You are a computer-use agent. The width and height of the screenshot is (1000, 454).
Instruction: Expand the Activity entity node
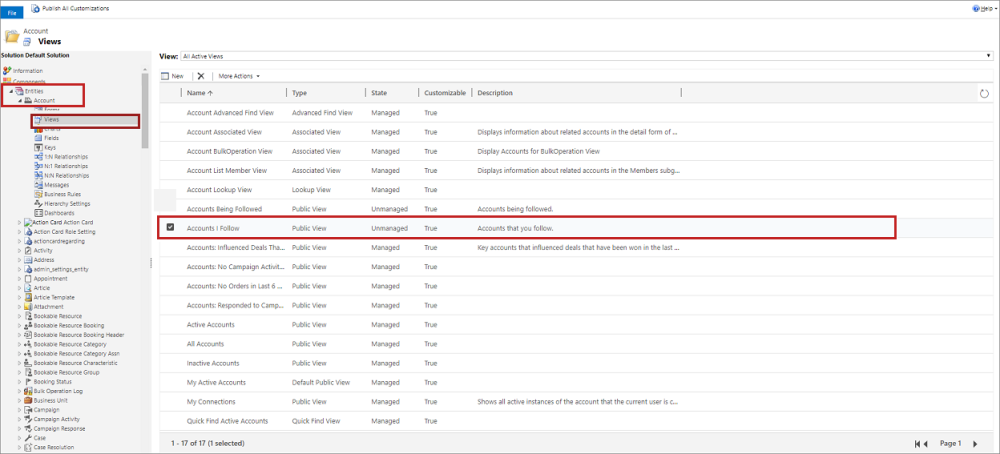pos(19,250)
